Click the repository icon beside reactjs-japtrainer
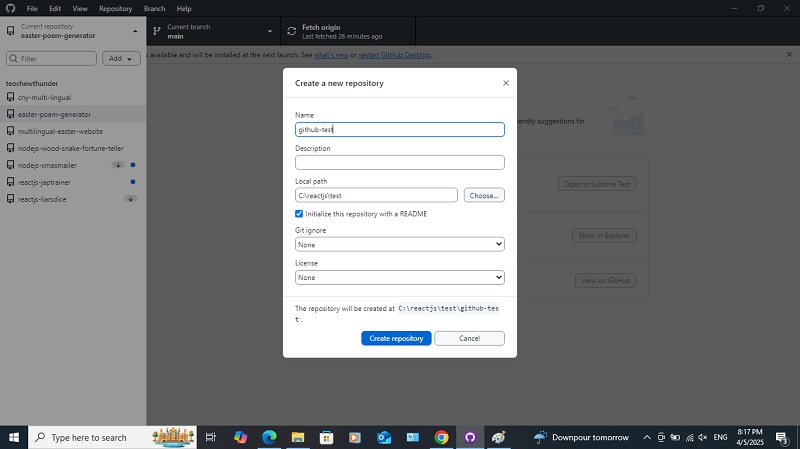 tap(10, 182)
